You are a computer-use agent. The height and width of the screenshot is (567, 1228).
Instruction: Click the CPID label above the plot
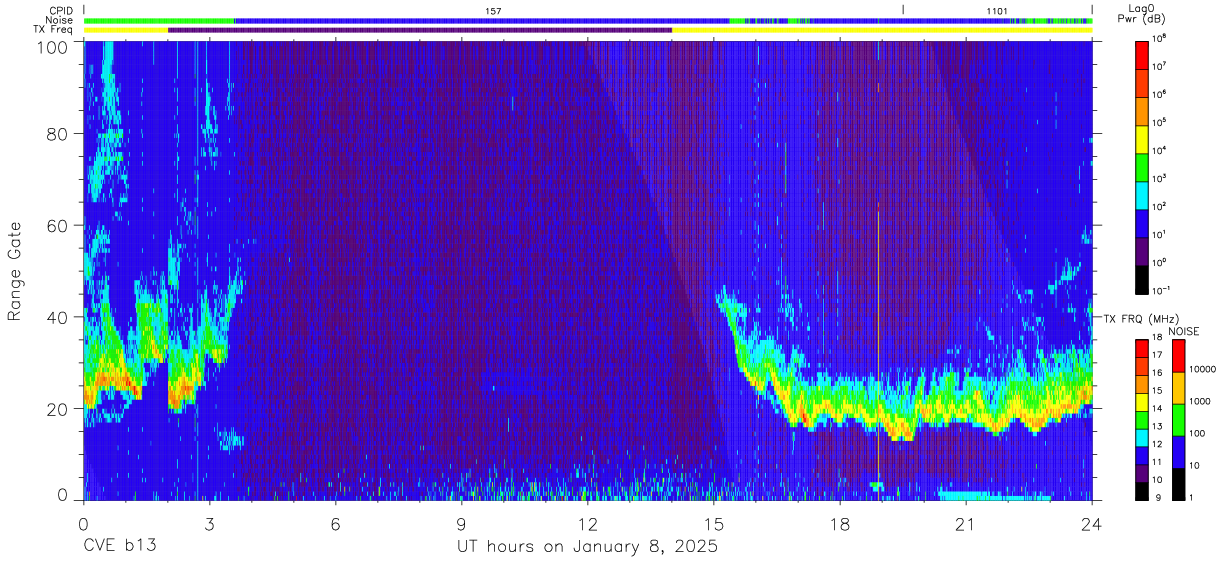click(60, 10)
